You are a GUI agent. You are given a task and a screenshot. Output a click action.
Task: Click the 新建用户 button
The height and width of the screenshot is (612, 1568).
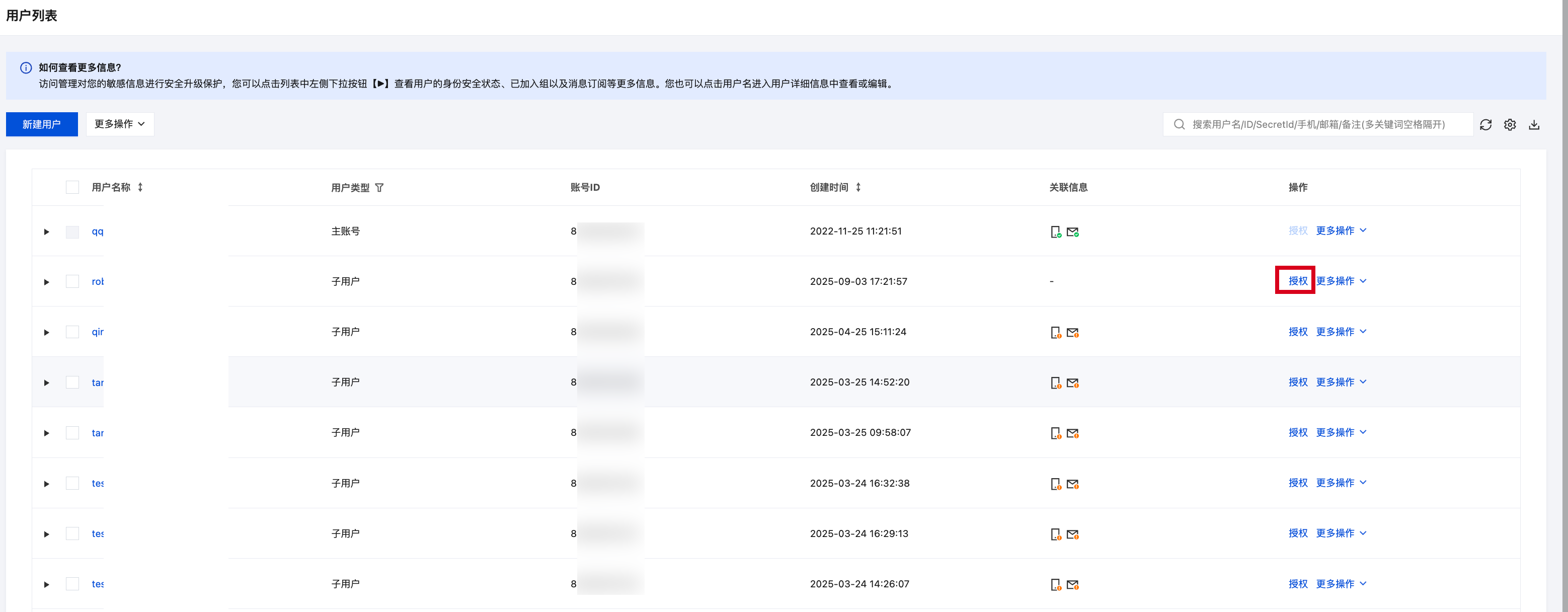tap(41, 124)
